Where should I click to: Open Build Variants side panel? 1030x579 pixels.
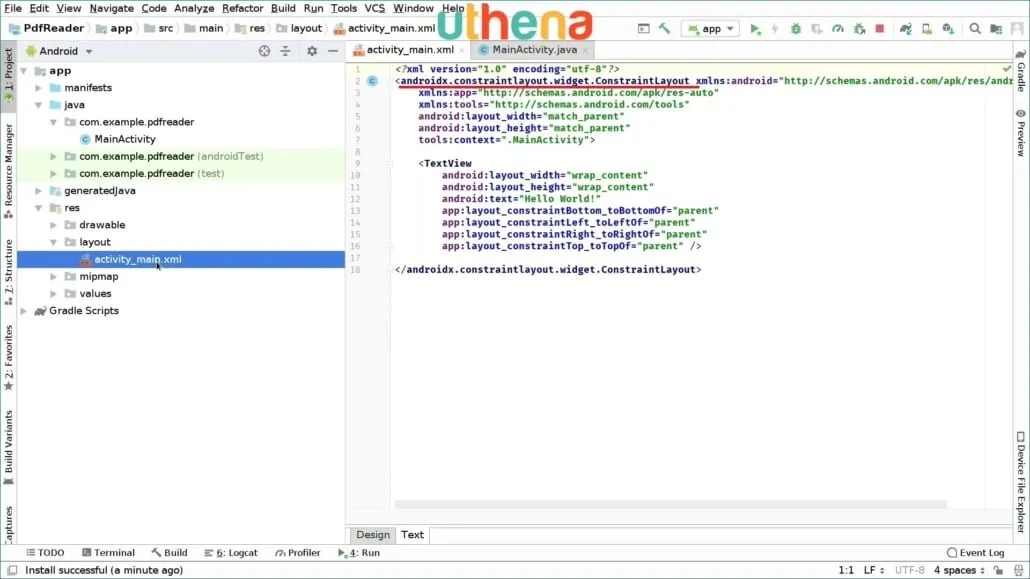click(9, 448)
